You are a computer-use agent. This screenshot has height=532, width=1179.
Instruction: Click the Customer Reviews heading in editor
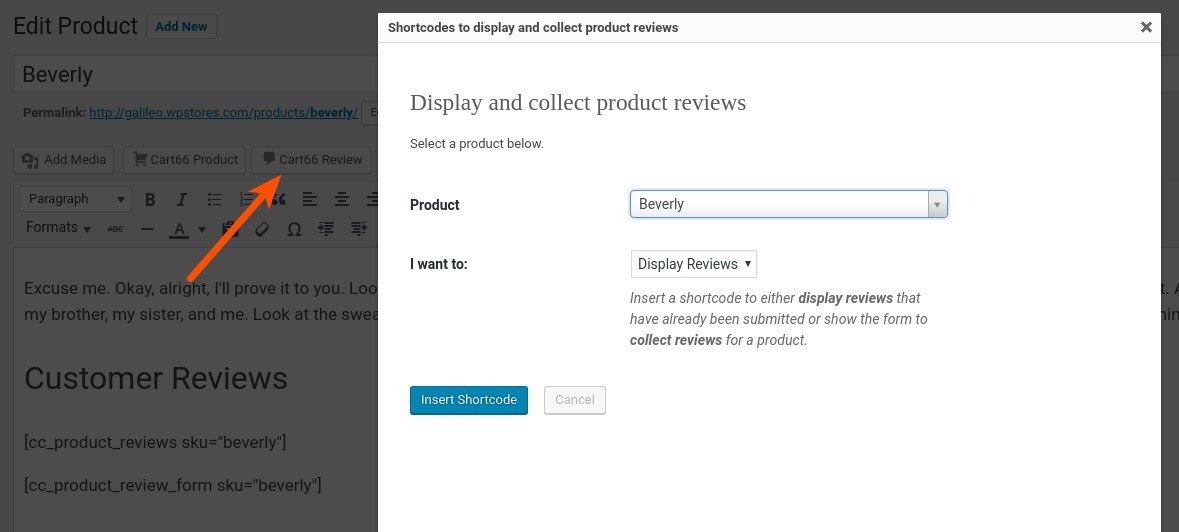pyautogui.click(x=156, y=378)
